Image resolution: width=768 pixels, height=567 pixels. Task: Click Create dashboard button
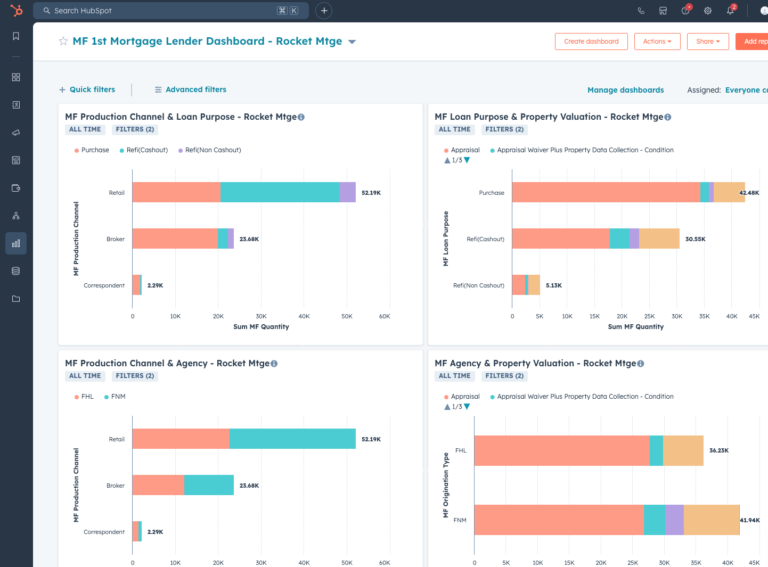pyautogui.click(x=591, y=42)
